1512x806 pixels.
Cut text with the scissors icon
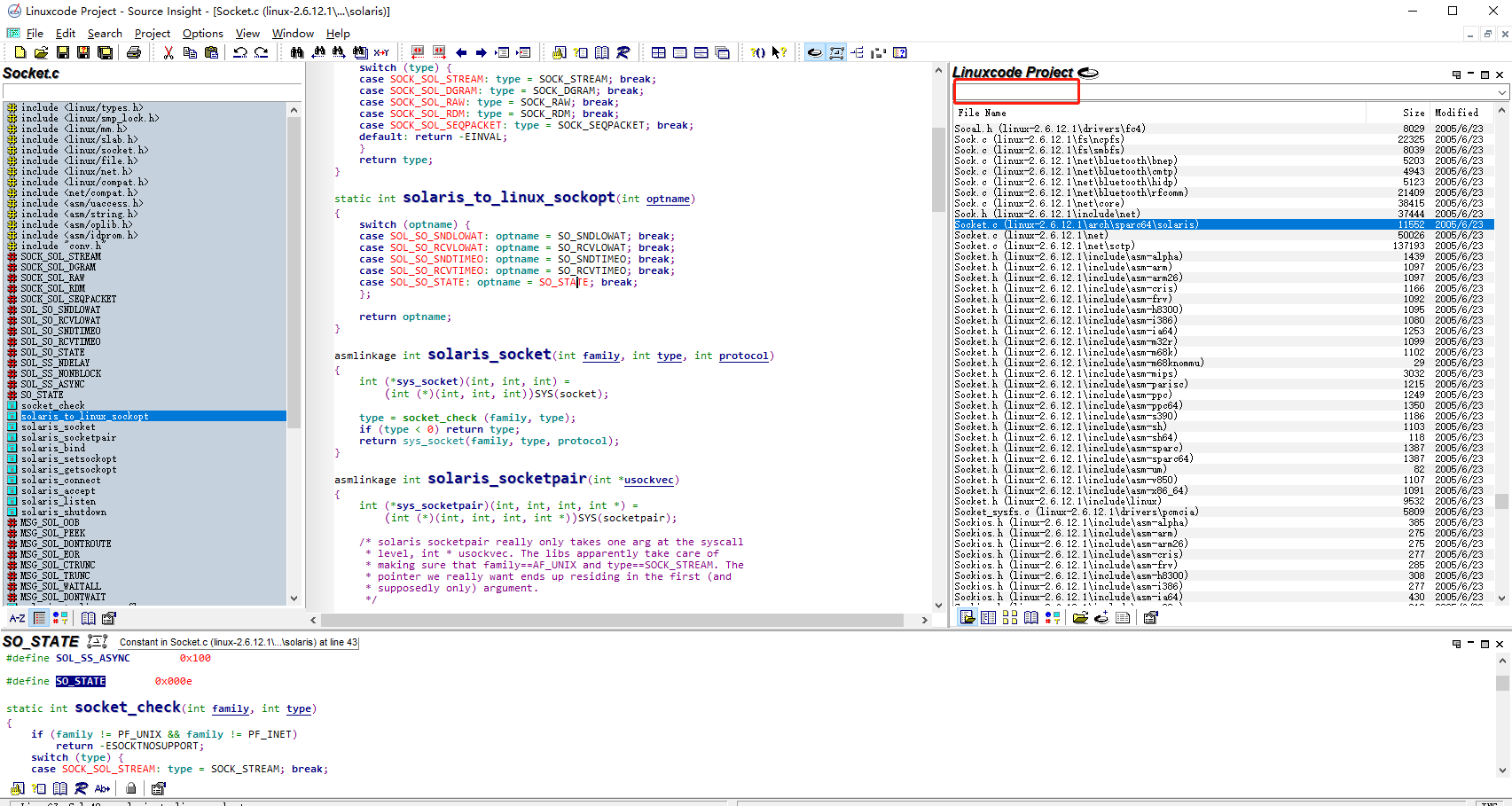167,52
